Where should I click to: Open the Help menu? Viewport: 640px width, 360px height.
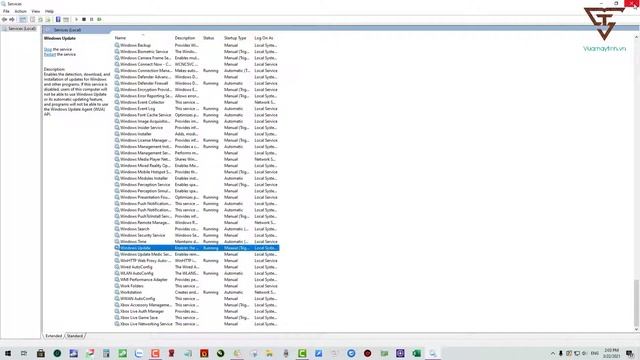click(49, 11)
